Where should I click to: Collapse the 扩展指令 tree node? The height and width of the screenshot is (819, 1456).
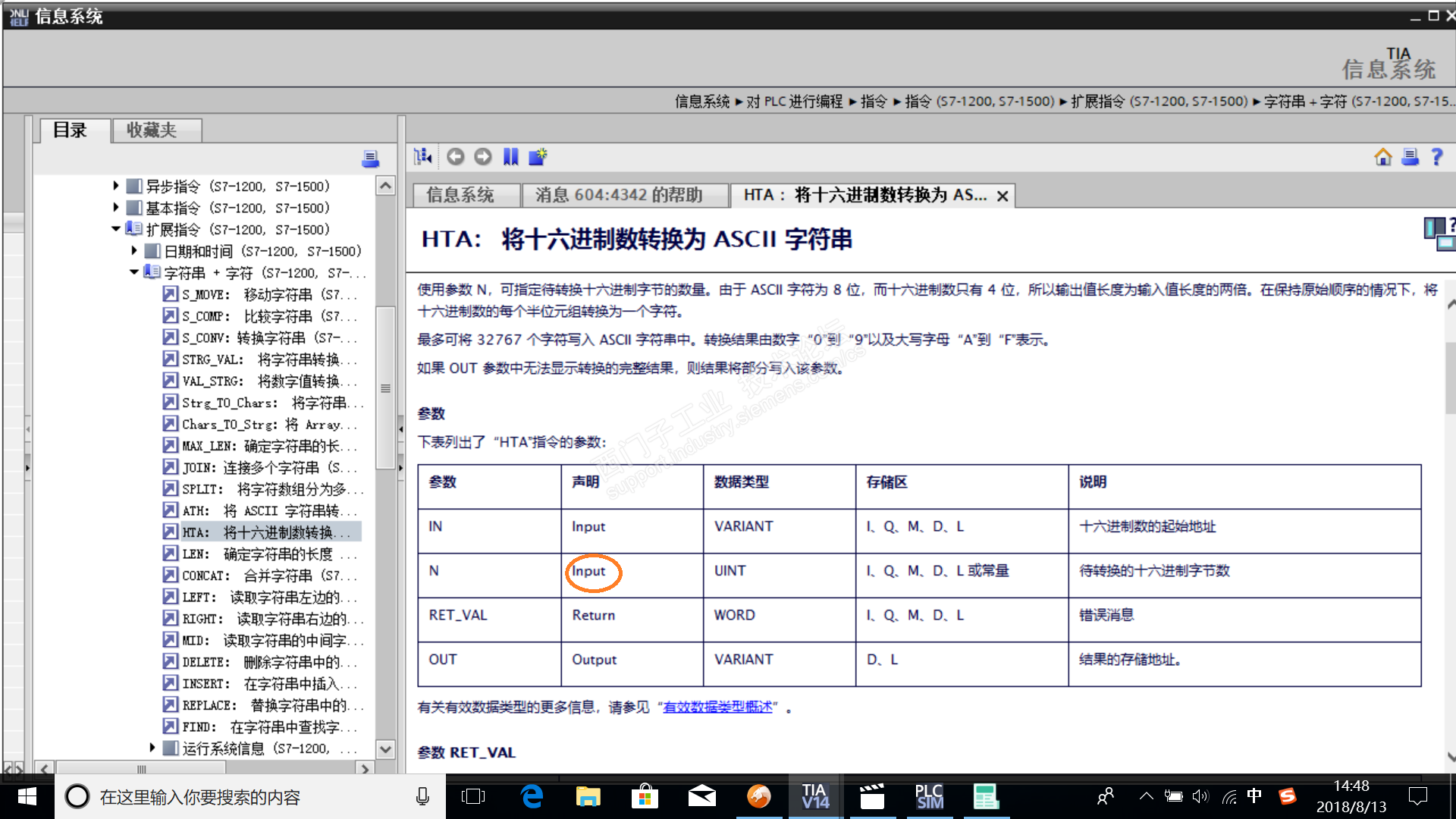(115, 229)
